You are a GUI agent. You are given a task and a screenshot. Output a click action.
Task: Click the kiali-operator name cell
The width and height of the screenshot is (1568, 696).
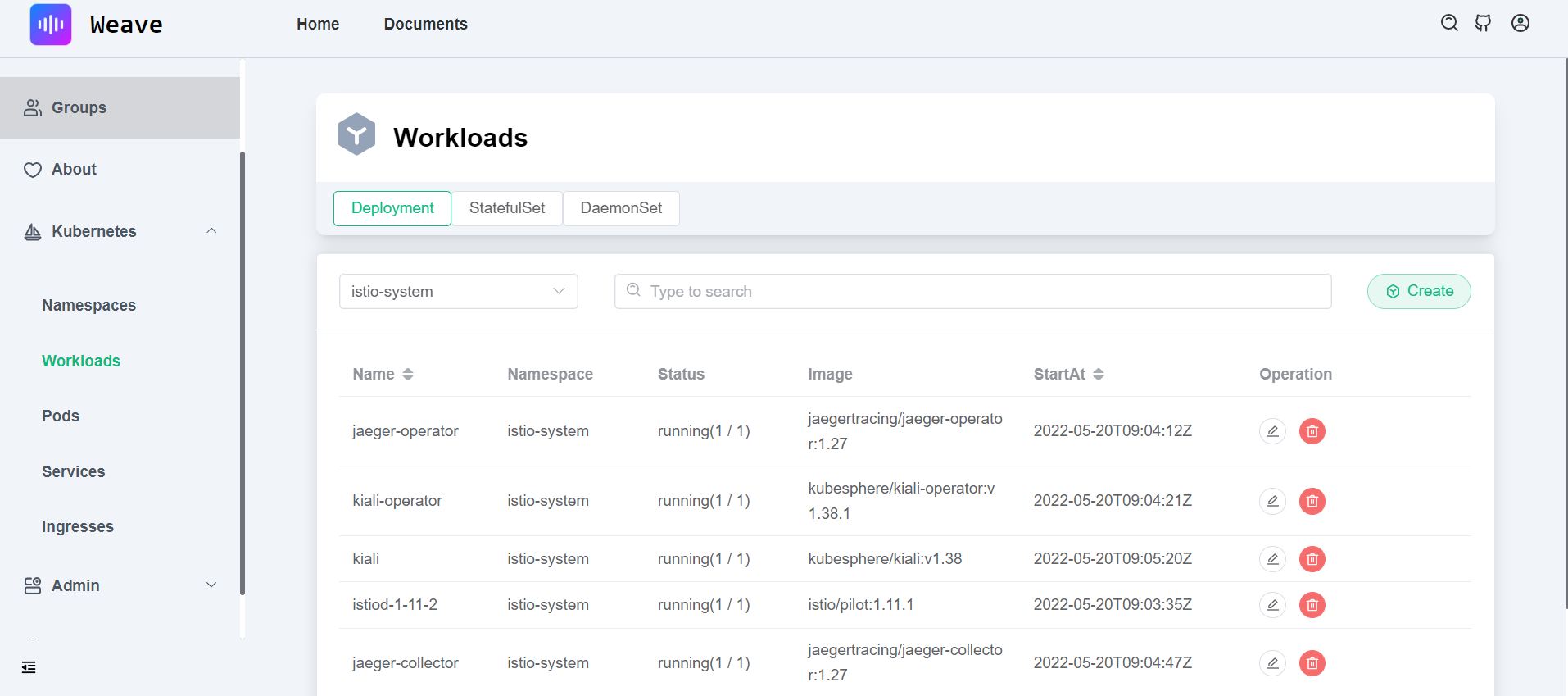coord(397,501)
